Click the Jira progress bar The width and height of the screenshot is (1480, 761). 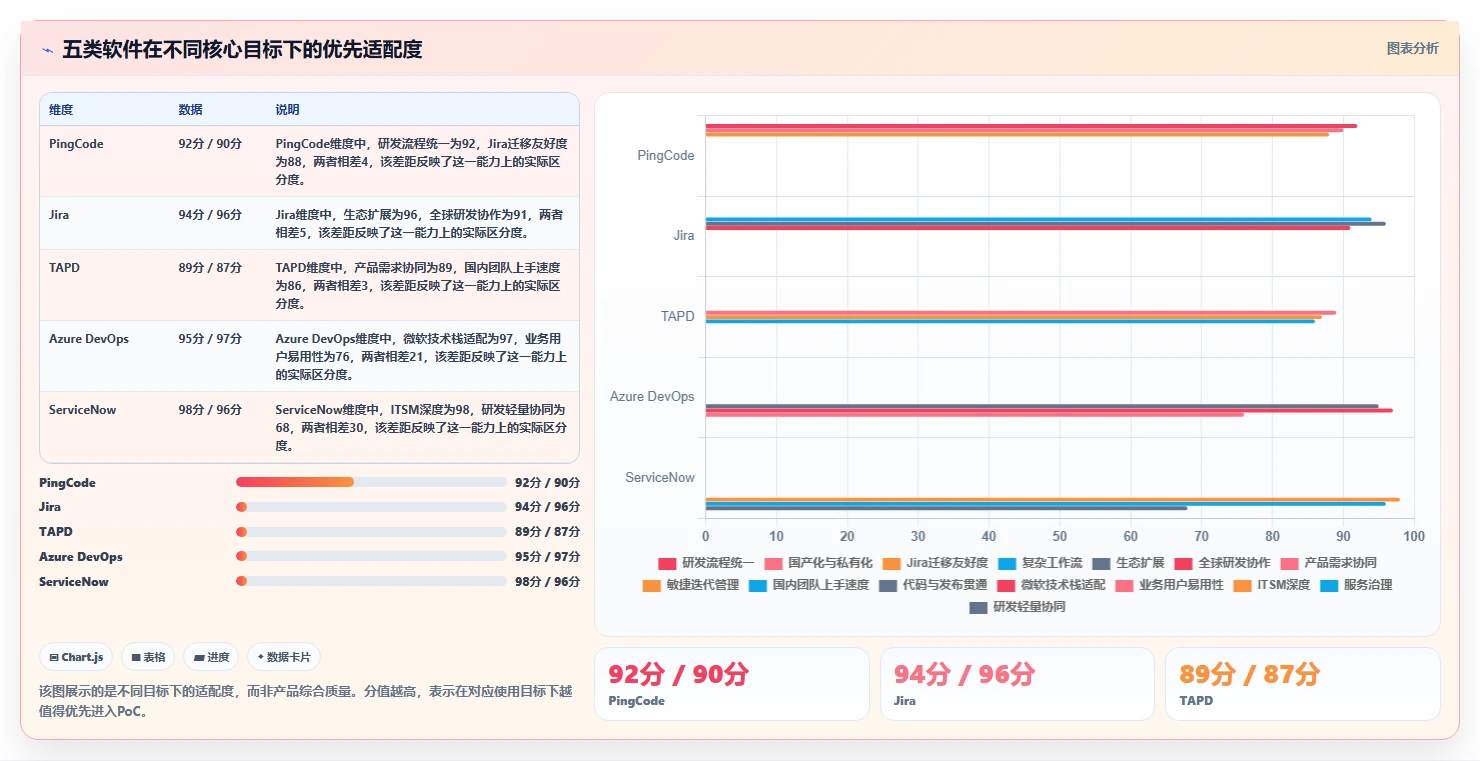371,507
